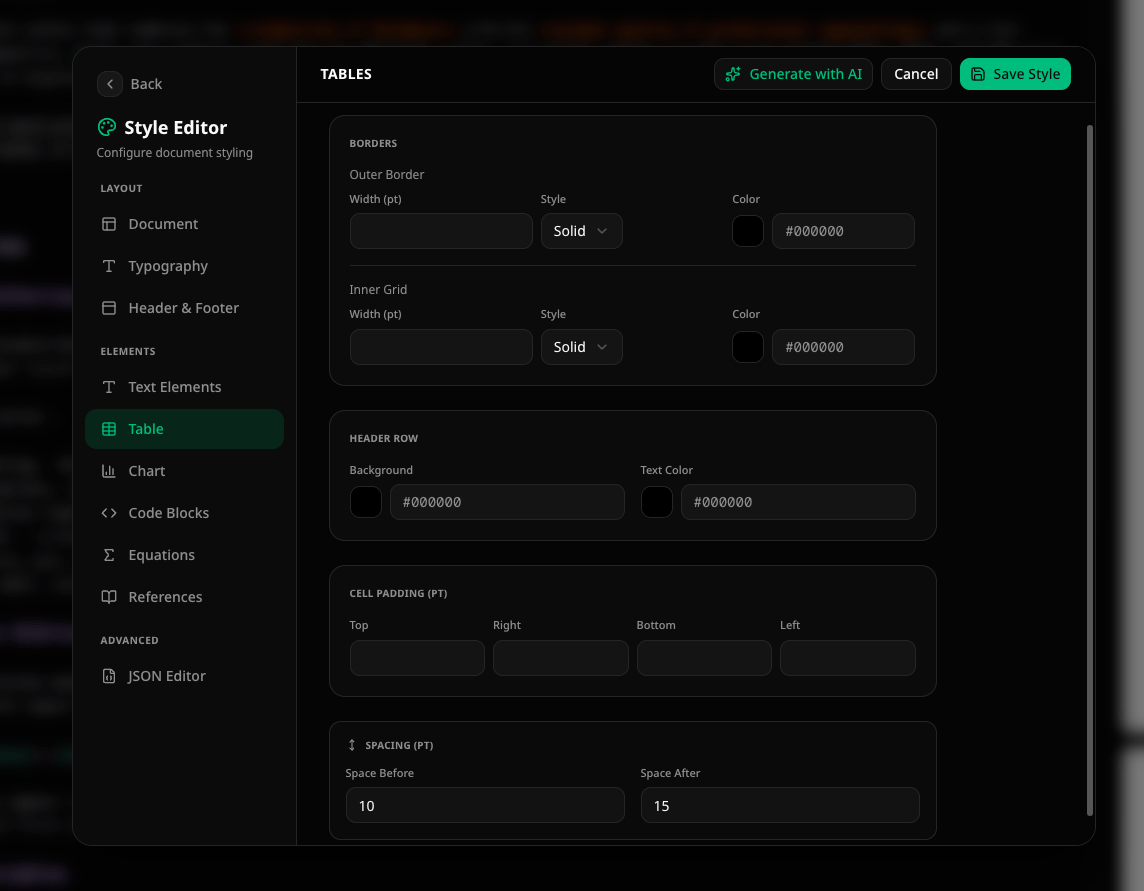Click the JSON Editor file icon
Screen dimensions: 1144x891
point(109,676)
